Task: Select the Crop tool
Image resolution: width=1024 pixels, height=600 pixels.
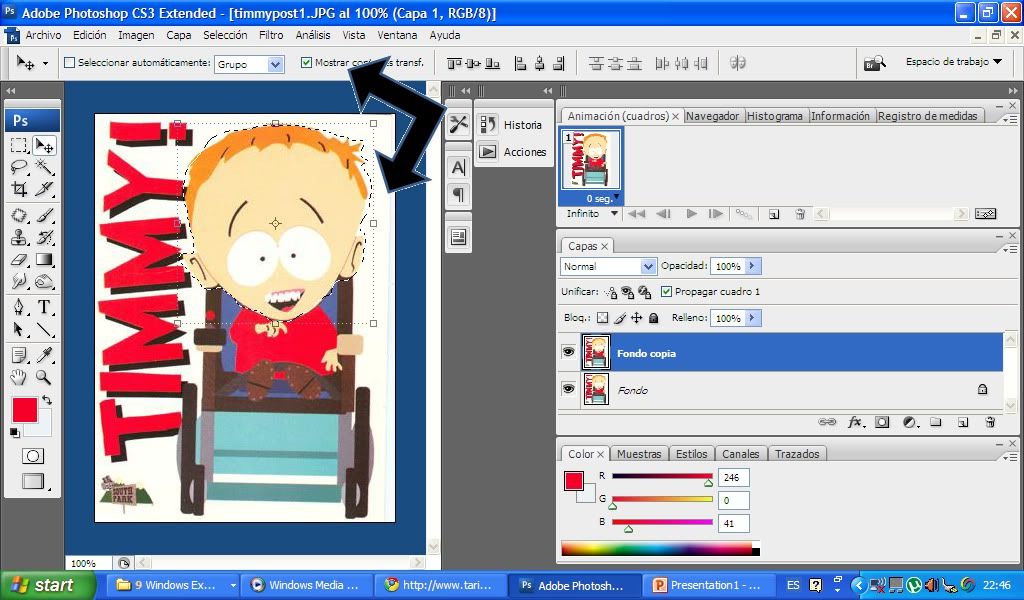Action: pos(19,189)
